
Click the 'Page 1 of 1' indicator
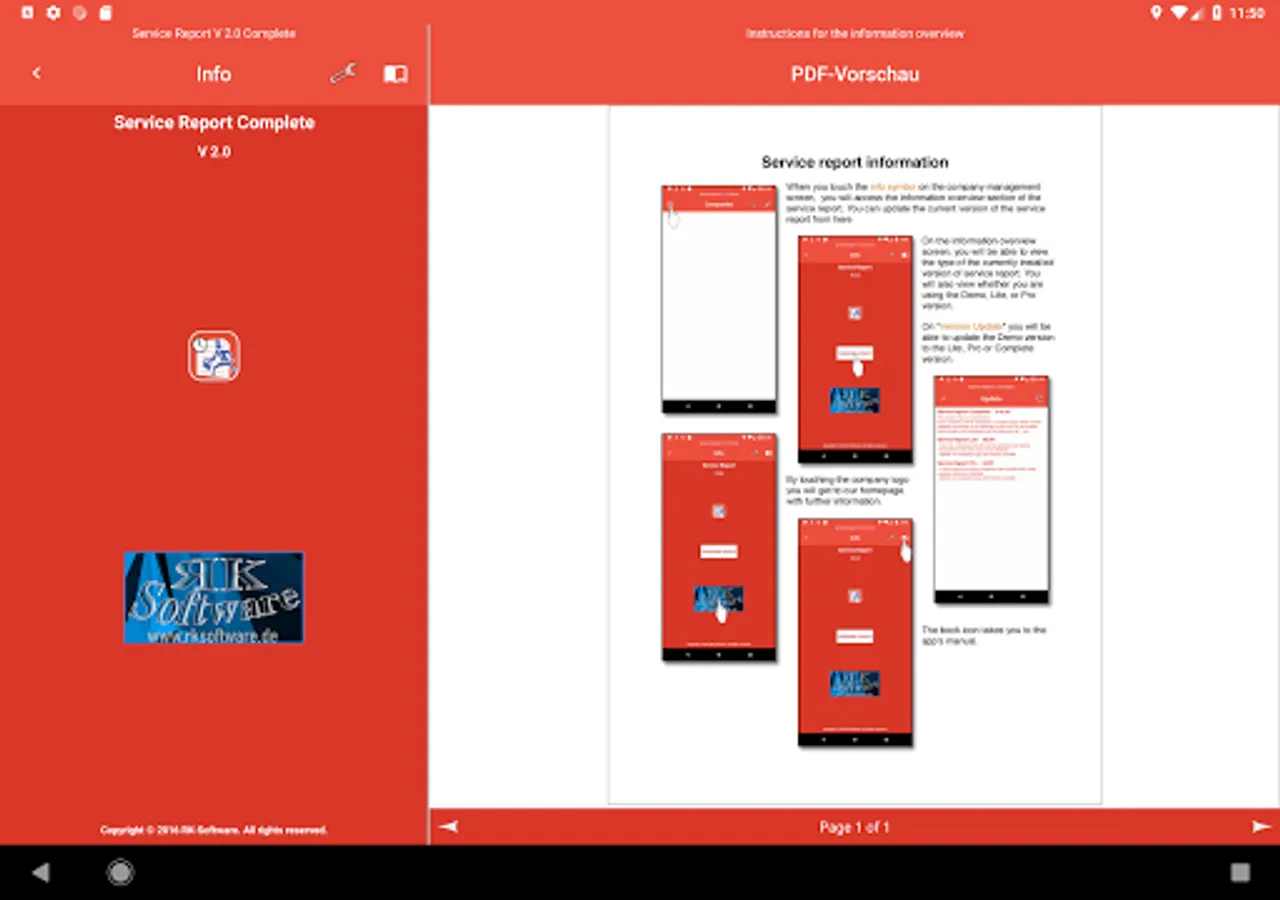(855, 827)
